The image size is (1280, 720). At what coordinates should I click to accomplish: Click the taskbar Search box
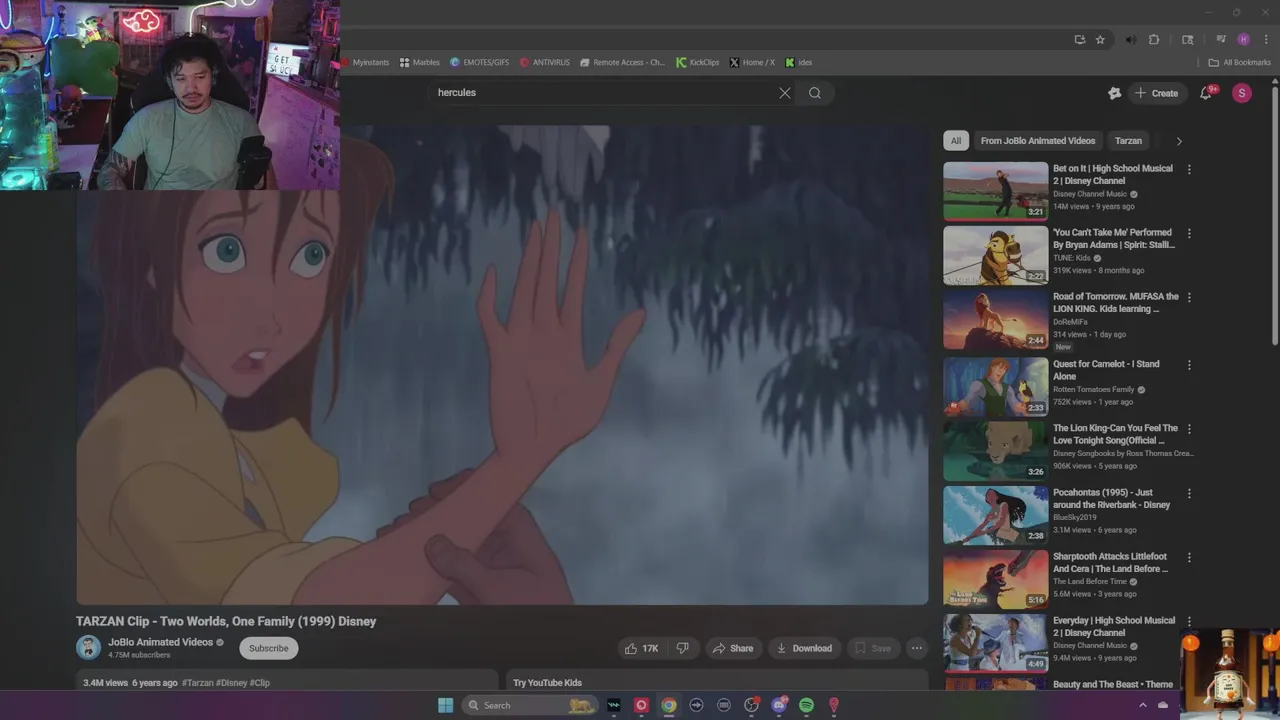point(530,705)
